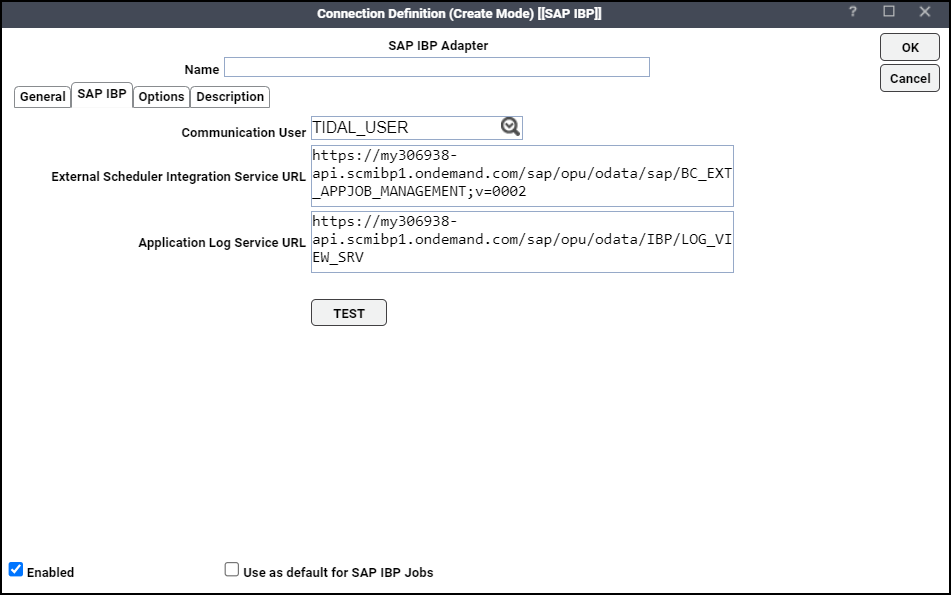Open the Options tab
This screenshot has width=951, height=595.
tap(161, 97)
